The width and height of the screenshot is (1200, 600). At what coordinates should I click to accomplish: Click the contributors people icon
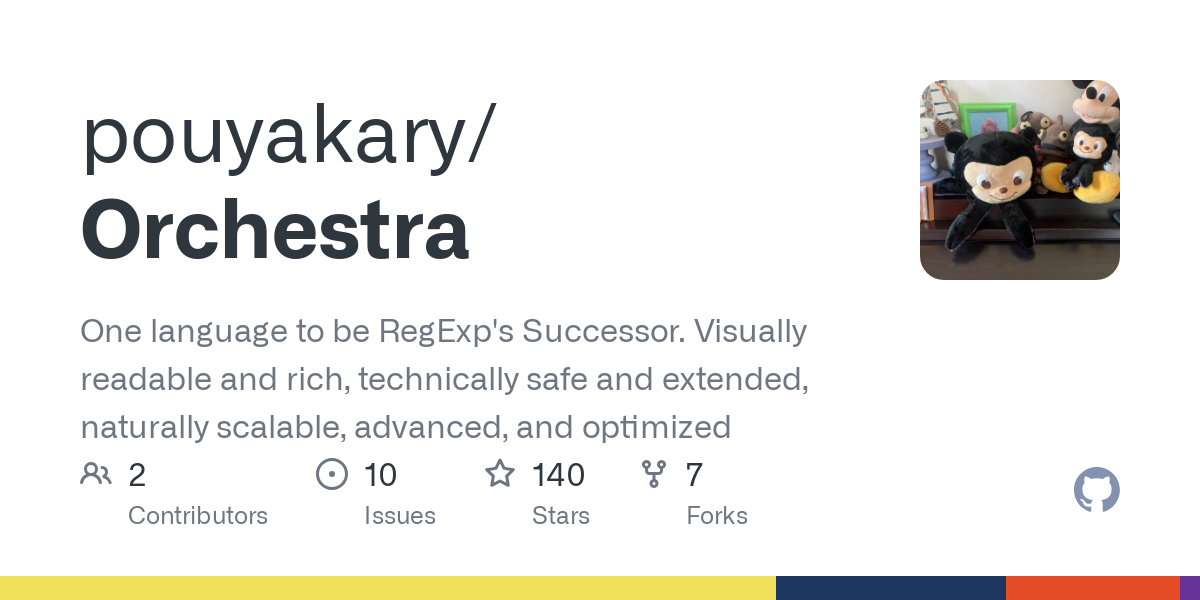point(96,474)
